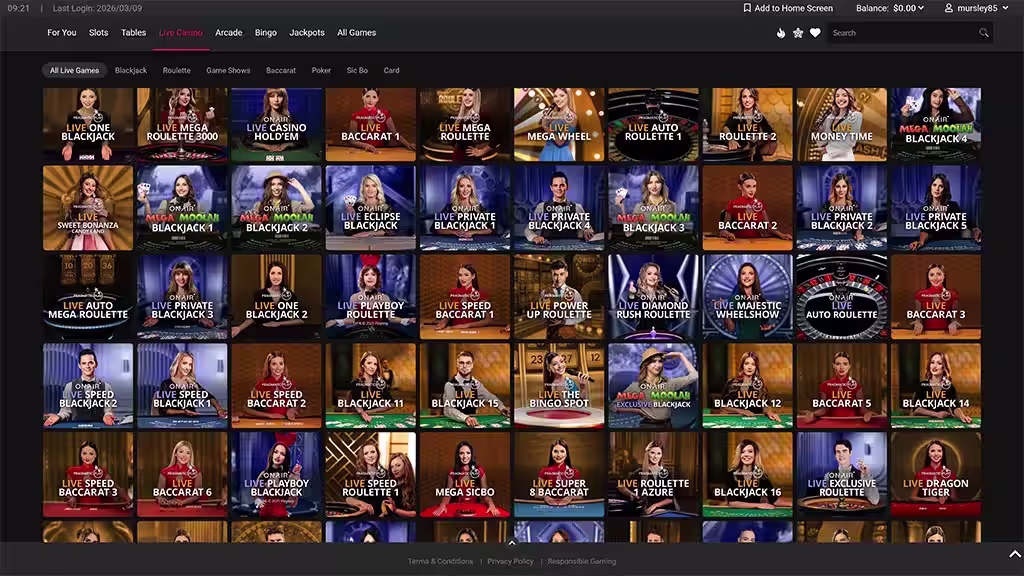Filter by Baccarat category
This screenshot has width=1024, height=576.
281,71
